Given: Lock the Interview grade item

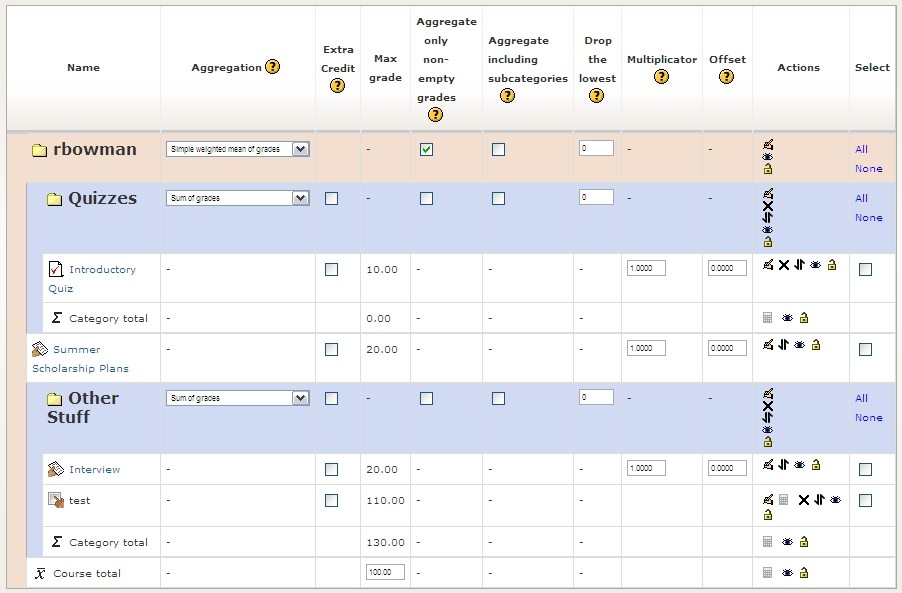Looking at the screenshot, I should (x=816, y=465).
